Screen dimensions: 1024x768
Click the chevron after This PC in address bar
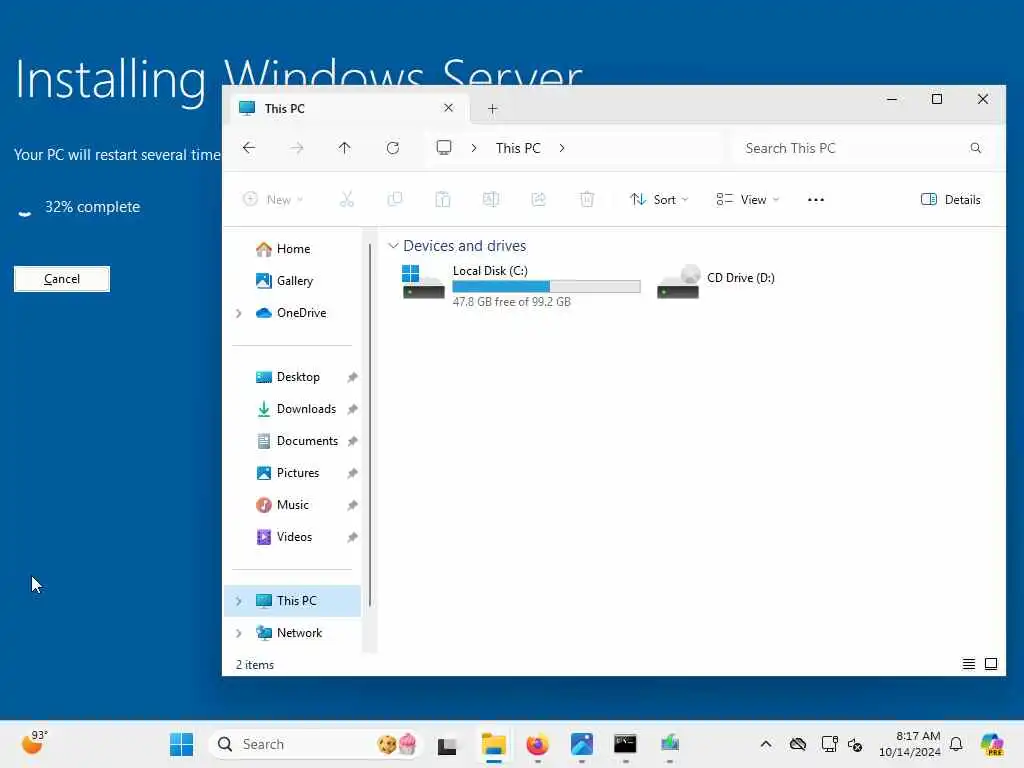point(562,148)
